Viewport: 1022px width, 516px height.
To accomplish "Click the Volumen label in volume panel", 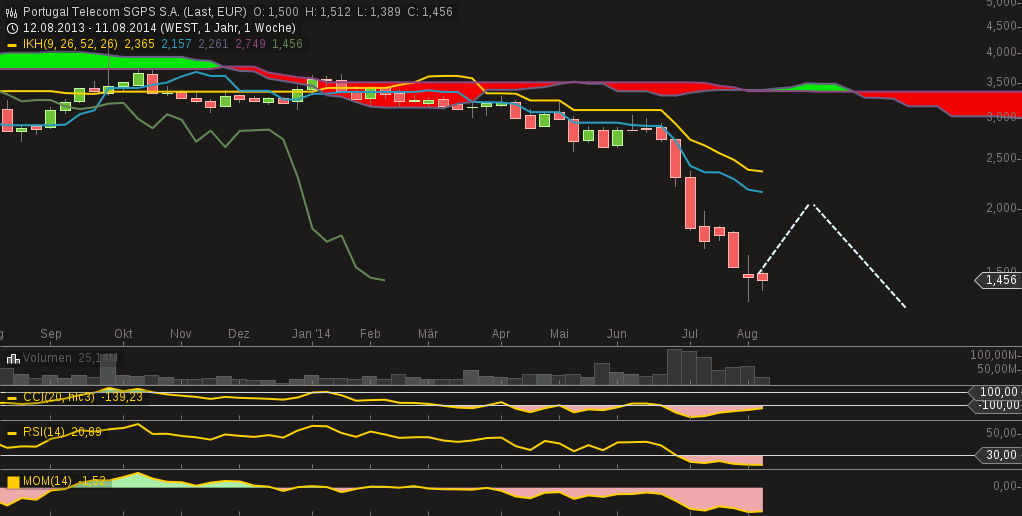I will pyautogui.click(x=48, y=358).
